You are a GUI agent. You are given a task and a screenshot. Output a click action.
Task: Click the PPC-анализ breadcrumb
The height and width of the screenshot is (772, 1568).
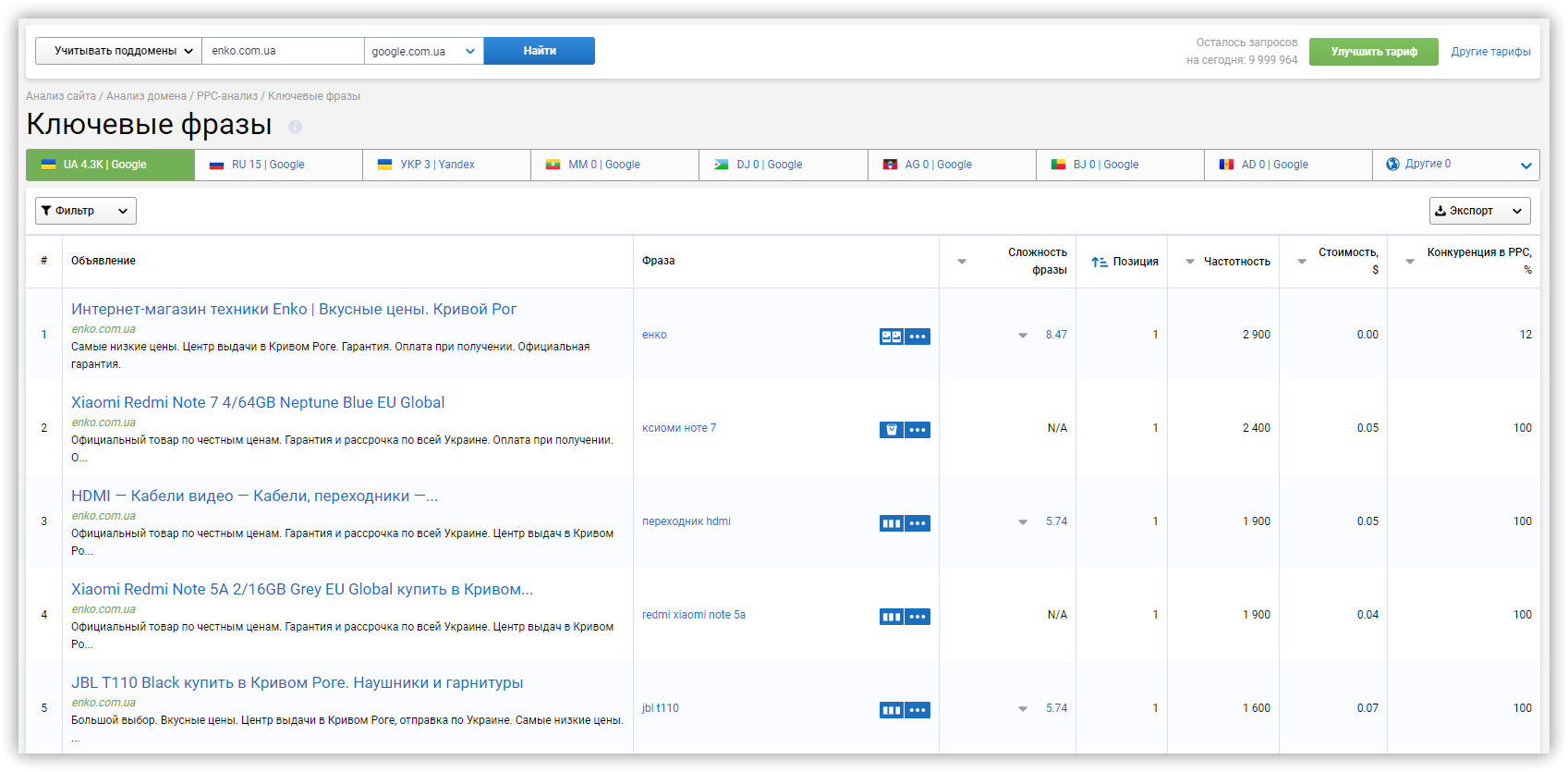pyautogui.click(x=227, y=96)
